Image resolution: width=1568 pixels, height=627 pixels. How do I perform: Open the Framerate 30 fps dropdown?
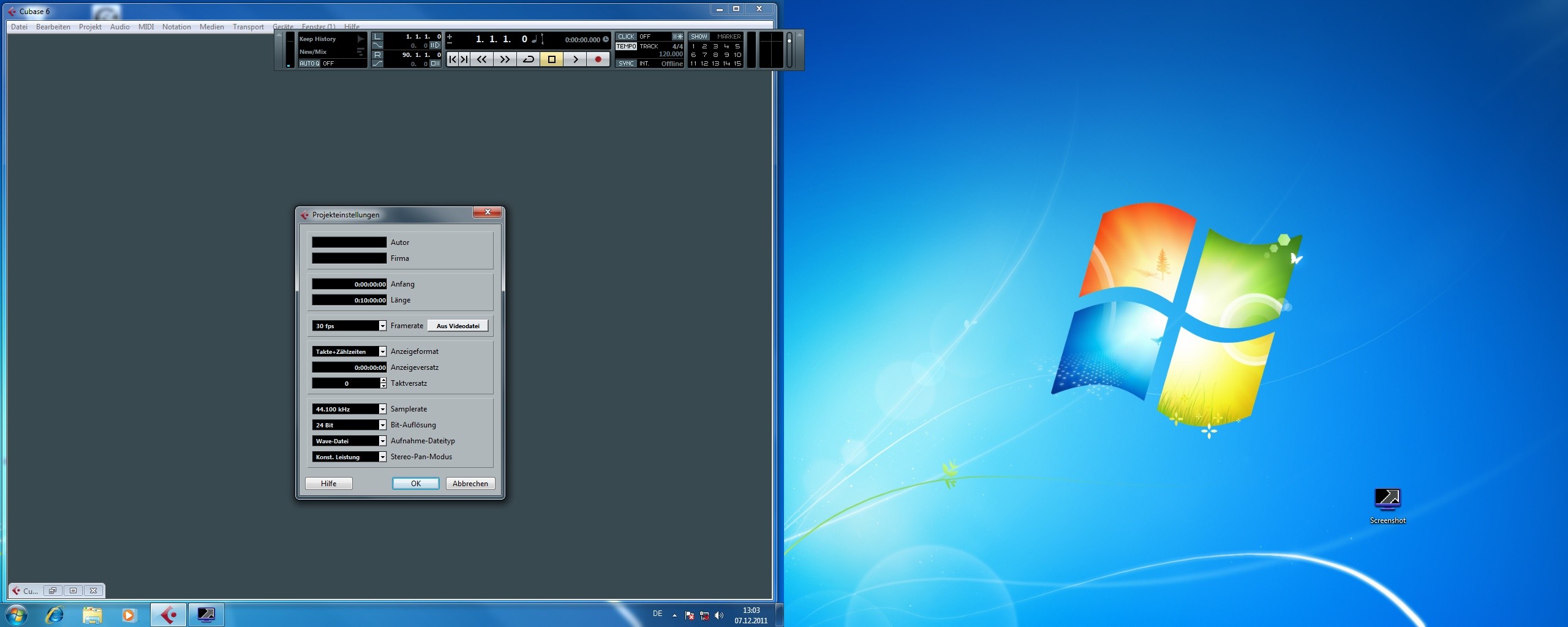349,326
